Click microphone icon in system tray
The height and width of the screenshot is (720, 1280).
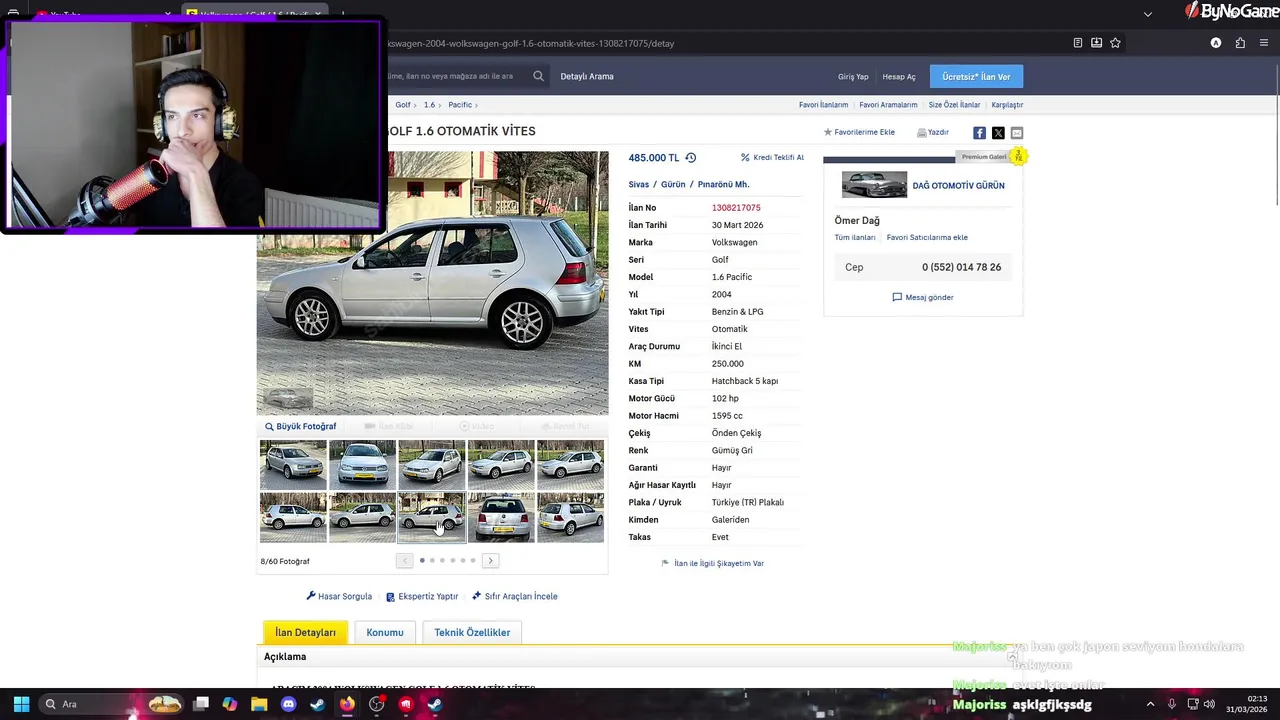1172,704
